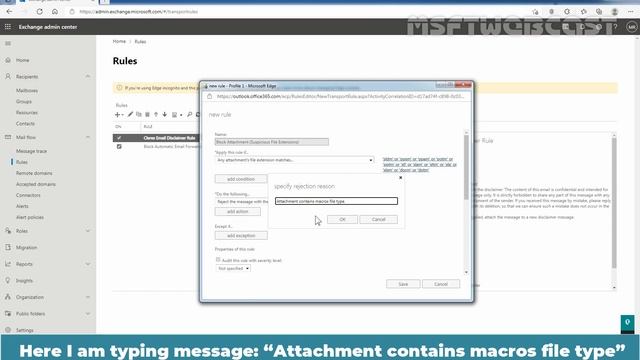Open the Do the following action dropdown
Viewport: 640px width, 360px height.
(x=242, y=202)
